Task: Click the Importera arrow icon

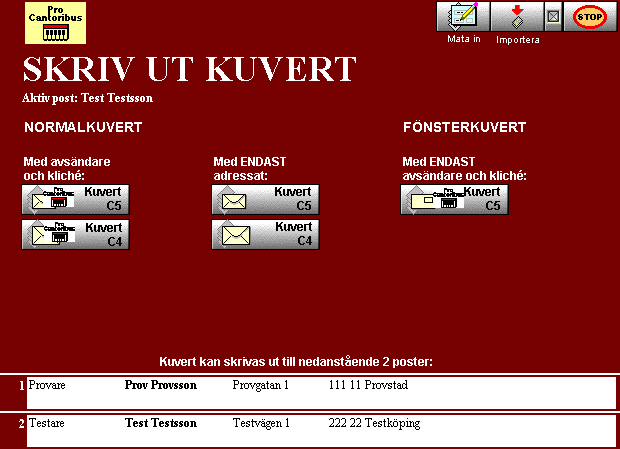Action: (517, 17)
